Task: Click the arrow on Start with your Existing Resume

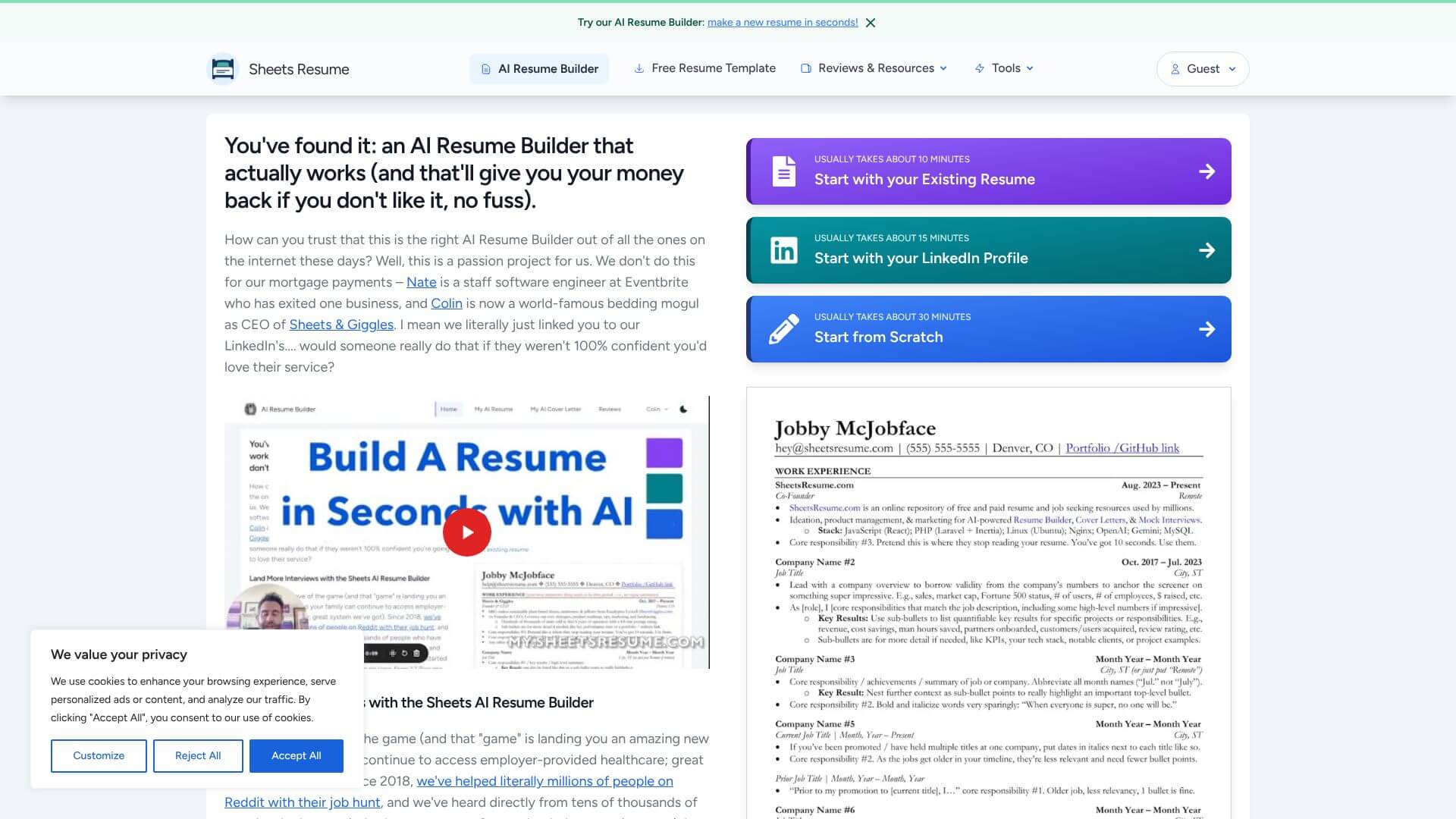Action: tap(1207, 171)
